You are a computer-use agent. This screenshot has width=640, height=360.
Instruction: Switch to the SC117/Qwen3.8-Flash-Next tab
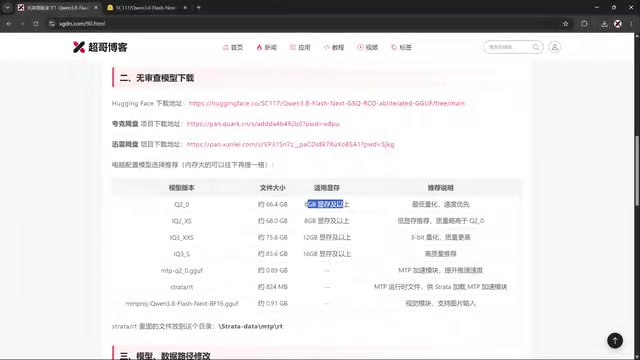click(x=146, y=7)
